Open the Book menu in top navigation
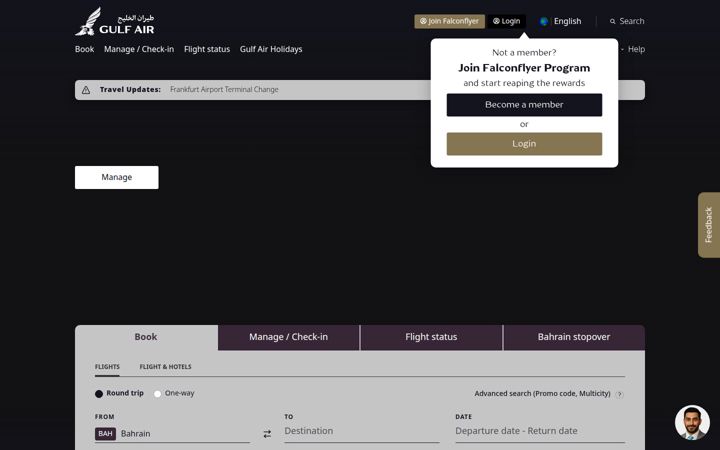The height and width of the screenshot is (450, 720). pos(84,49)
